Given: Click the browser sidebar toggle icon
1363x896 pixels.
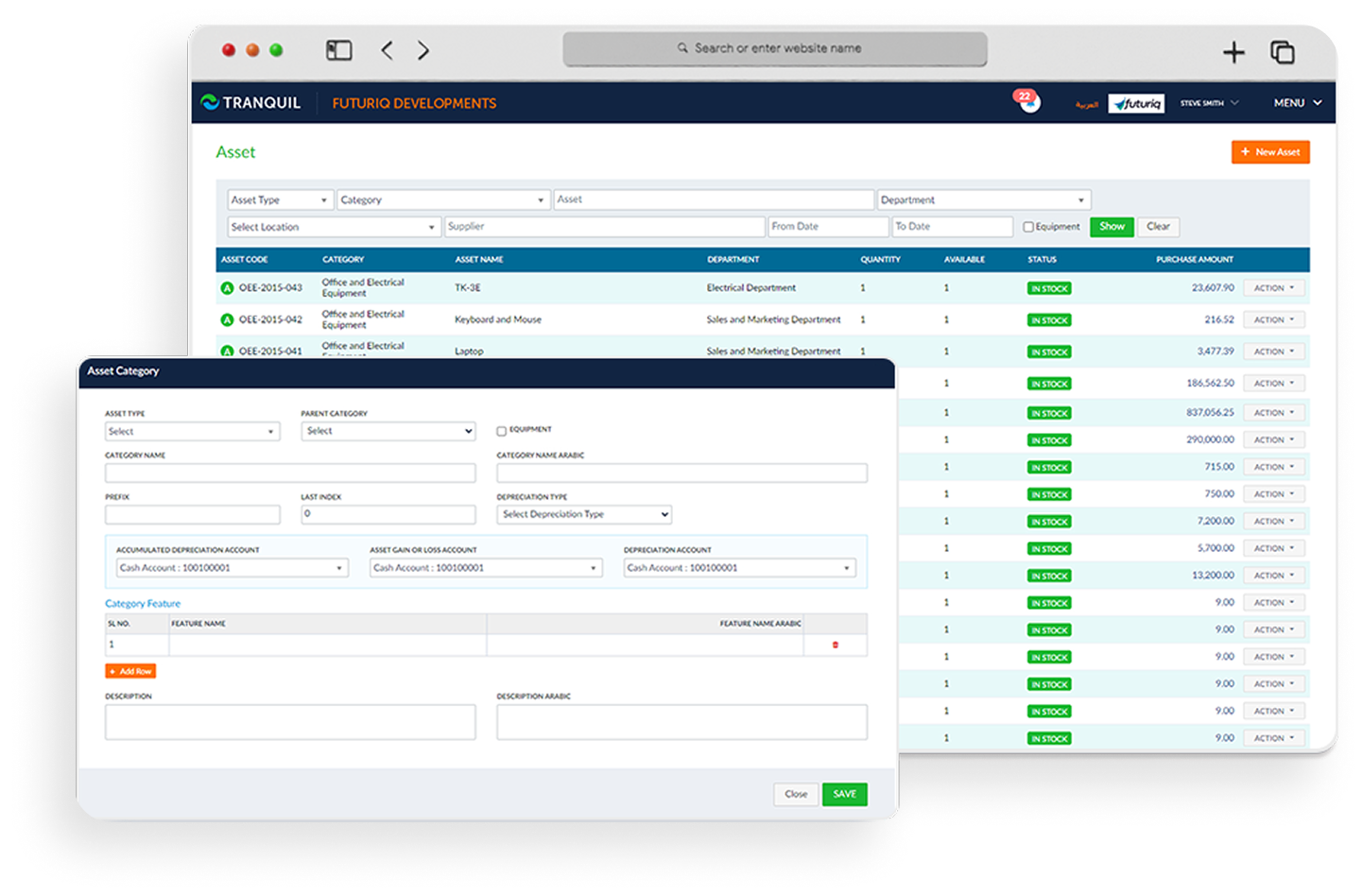Looking at the screenshot, I should click(x=338, y=50).
